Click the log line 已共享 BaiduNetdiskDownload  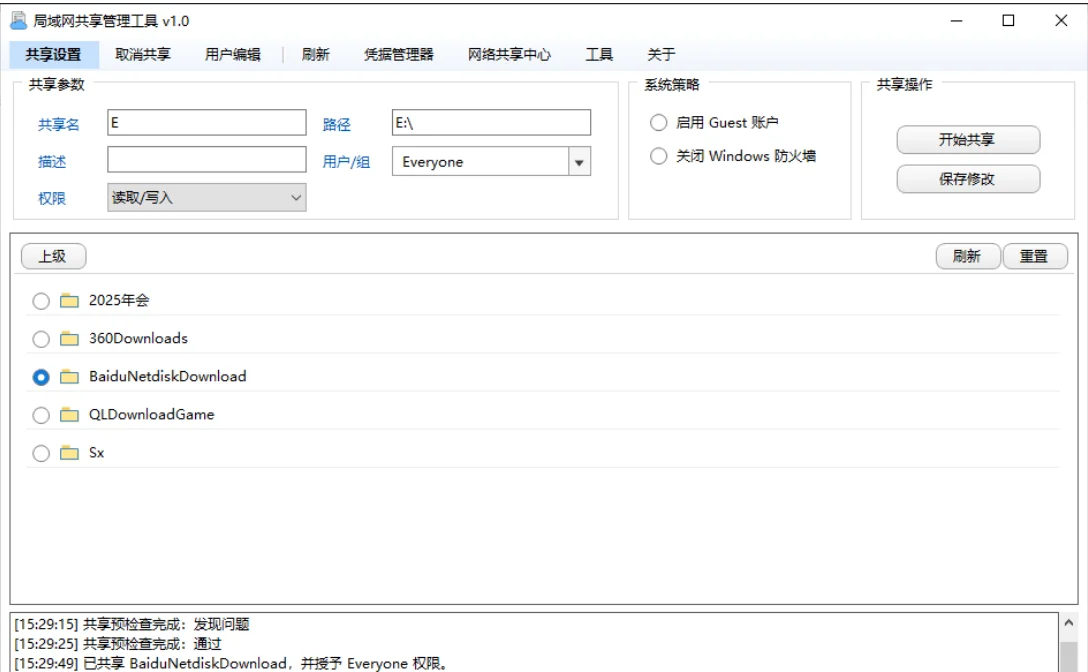[x=232, y=664]
